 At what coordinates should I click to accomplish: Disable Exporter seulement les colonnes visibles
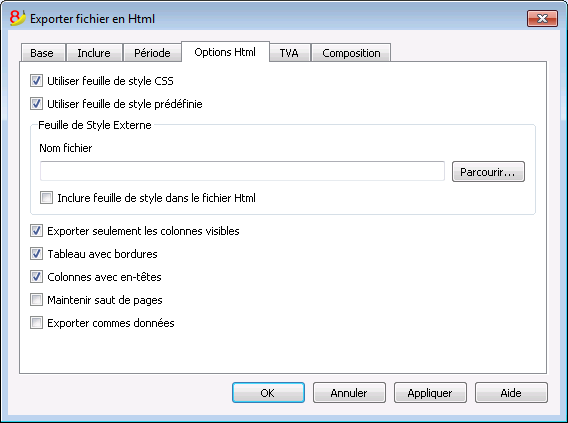coord(36,231)
